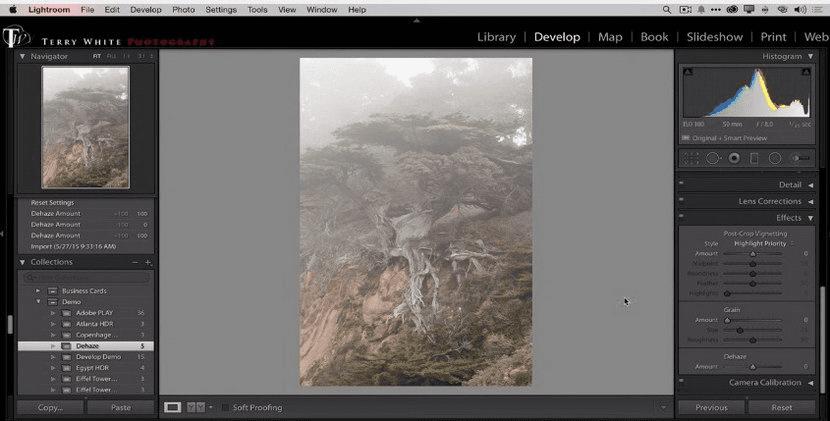This screenshot has width=830, height=421.
Task: Click the Grain Amount slider
Action: (x=752, y=320)
